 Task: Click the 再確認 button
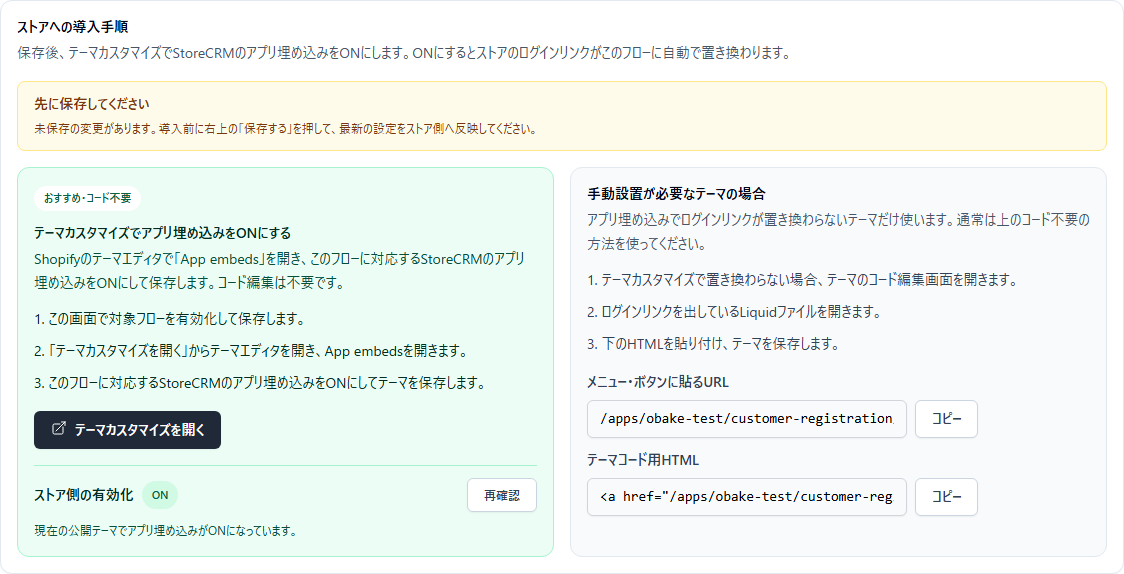click(502, 495)
